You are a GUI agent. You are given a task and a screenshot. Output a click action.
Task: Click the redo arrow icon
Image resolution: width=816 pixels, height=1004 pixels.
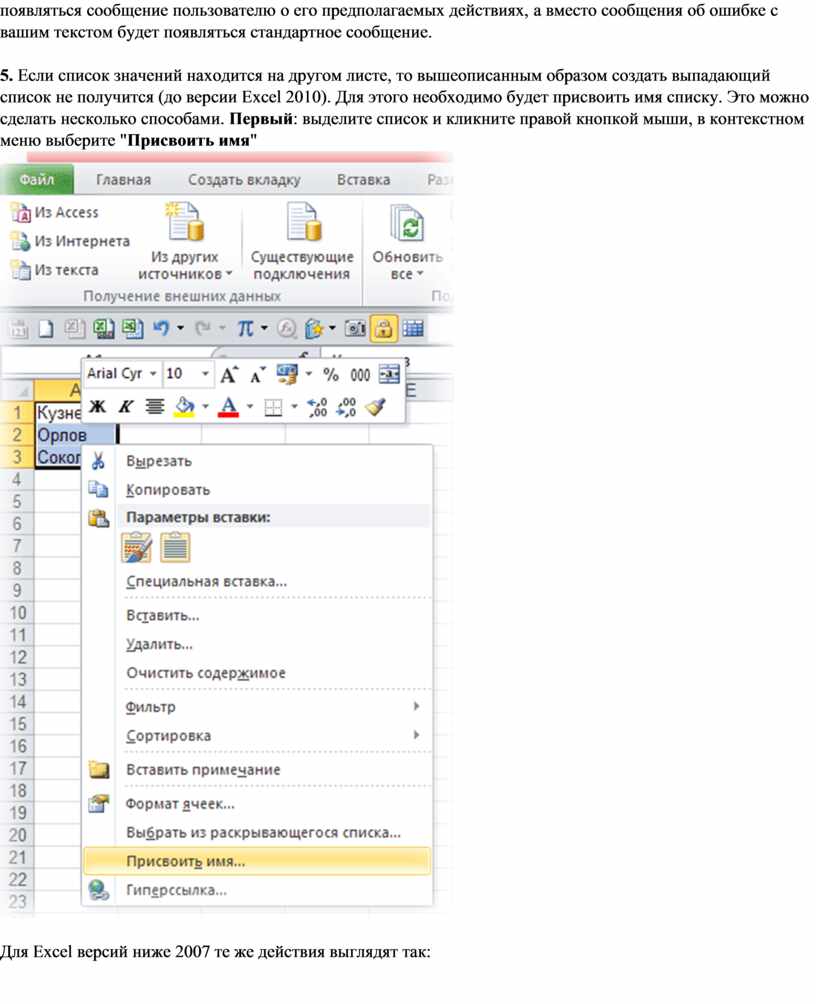(x=203, y=329)
